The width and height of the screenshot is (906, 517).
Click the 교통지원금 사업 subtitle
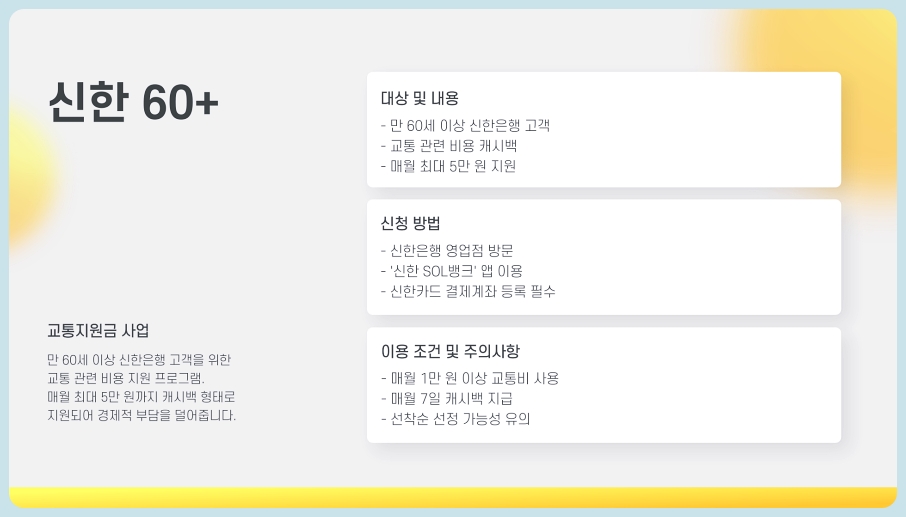click(x=98, y=330)
